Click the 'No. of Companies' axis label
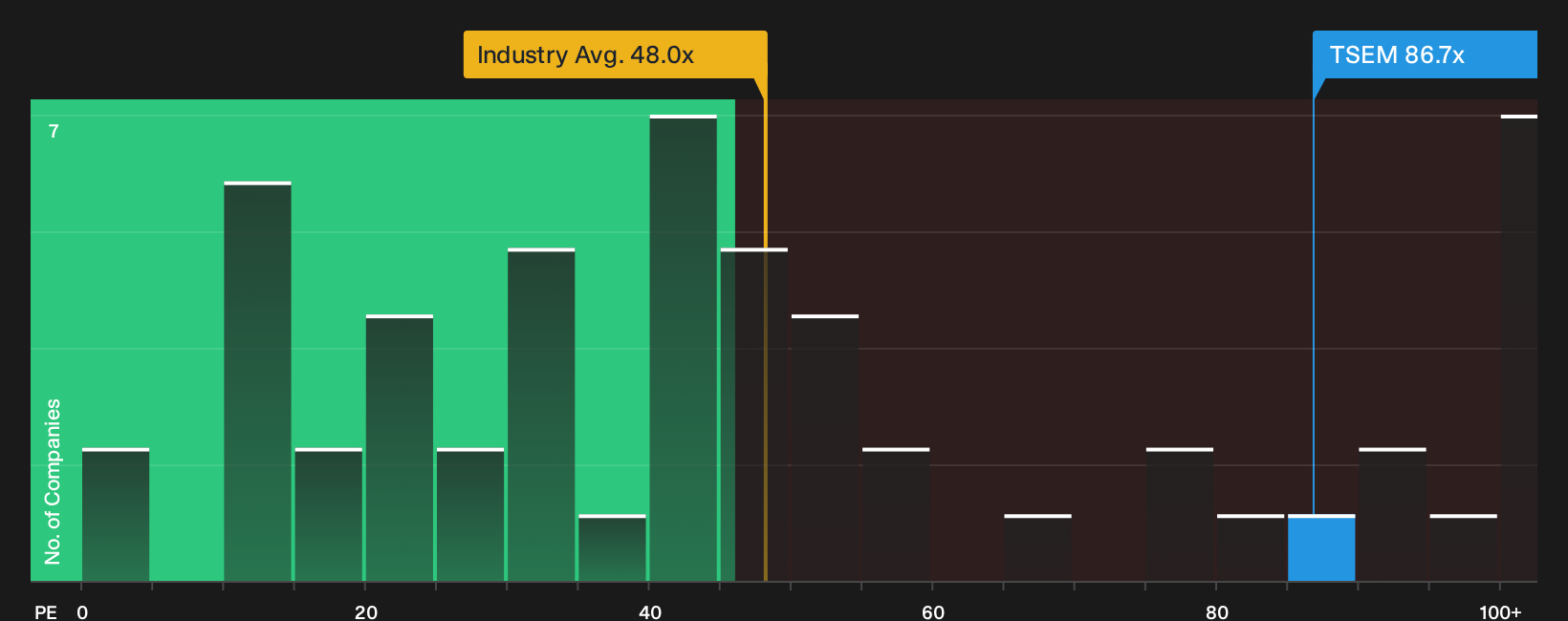1568x621 pixels. pos(53,482)
